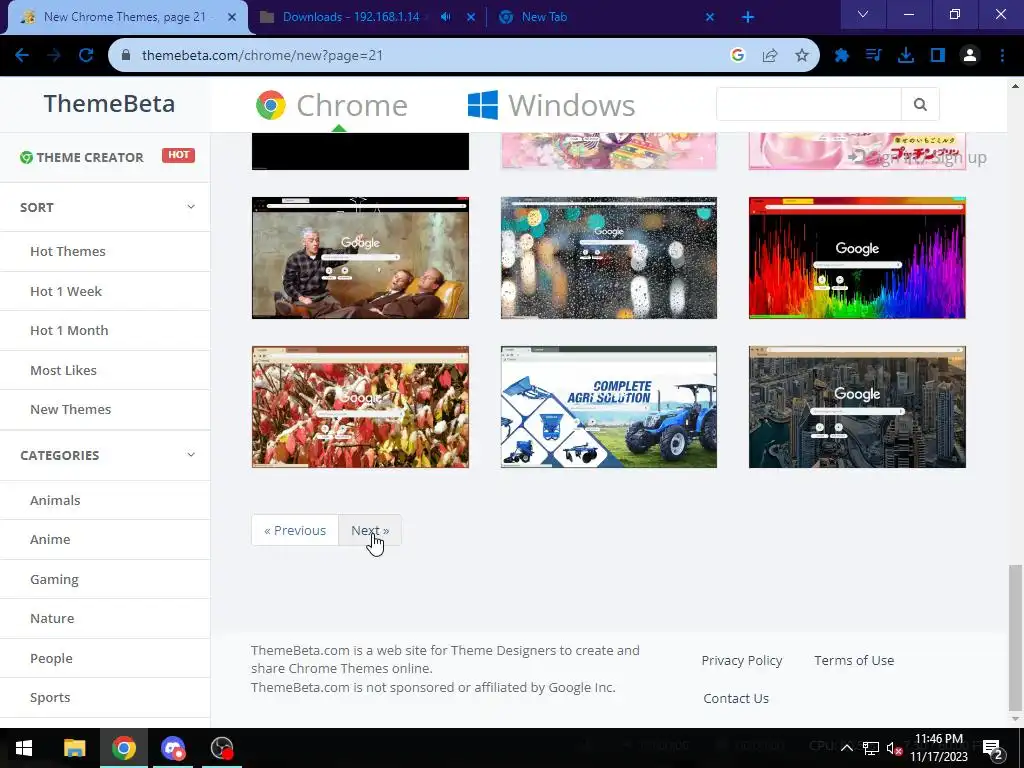Mute the Downloads tab audio icon
1024x768 pixels.
pyautogui.click(x=445, y=17)
